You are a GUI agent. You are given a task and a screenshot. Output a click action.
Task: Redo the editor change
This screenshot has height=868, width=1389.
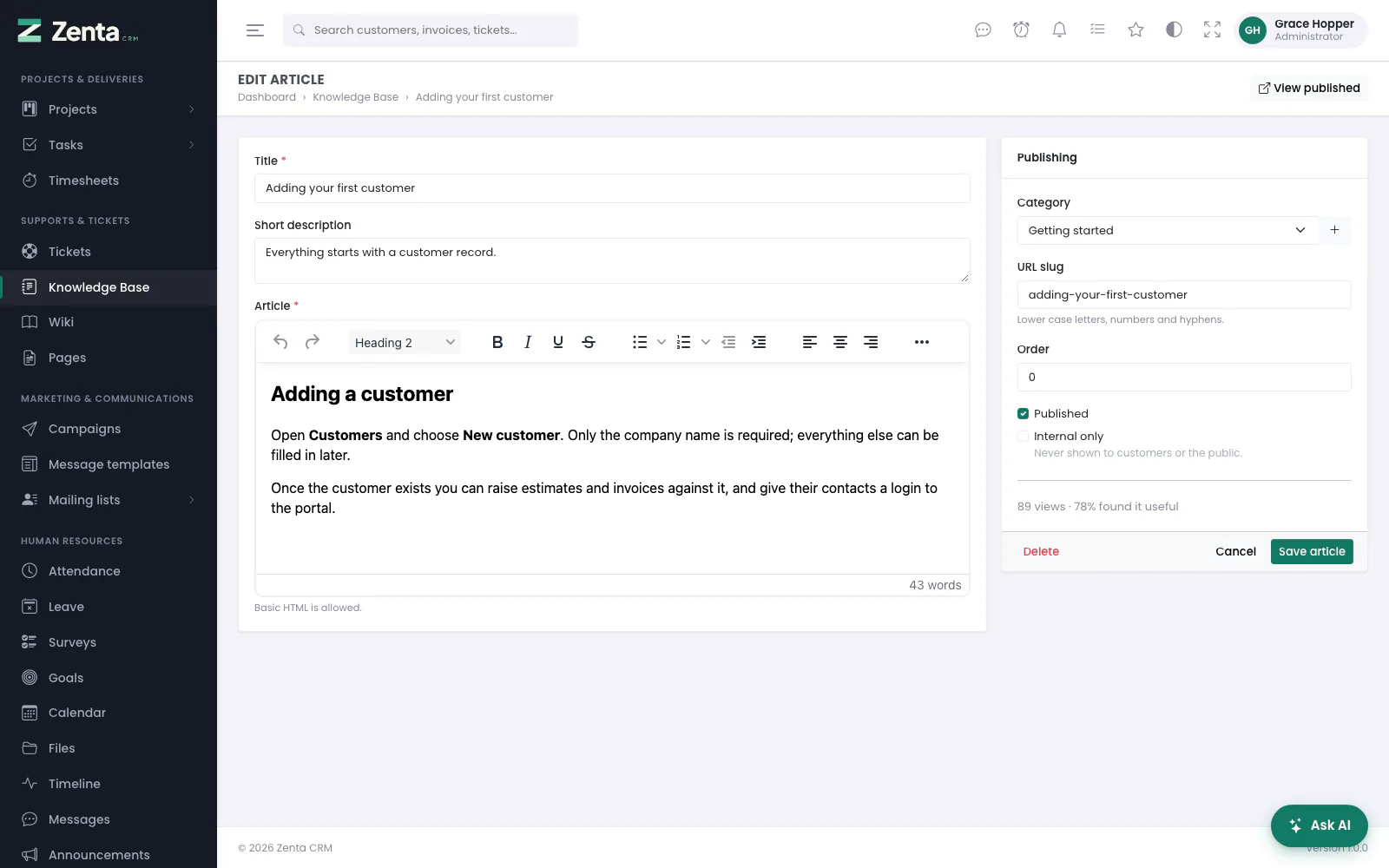tap(313, 342)
